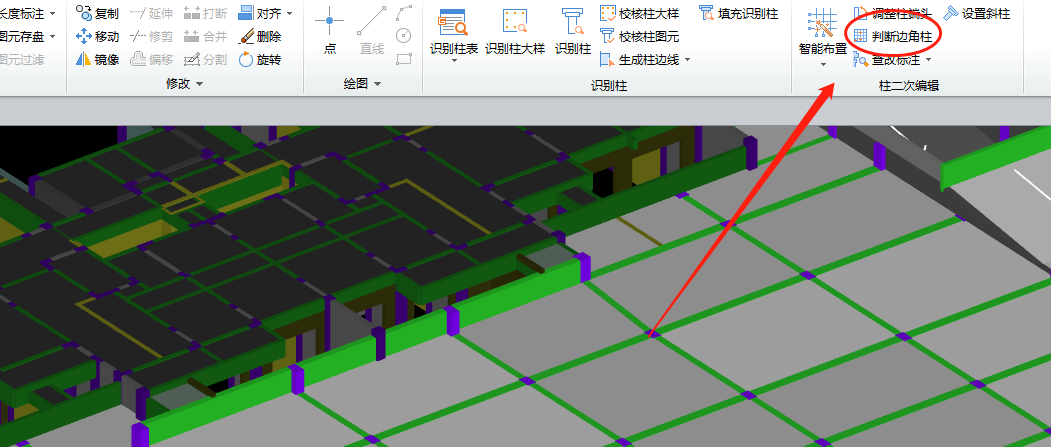Activate the 旋转 (Rotate) tool
1051x447 pixels.
pos(259,60)
